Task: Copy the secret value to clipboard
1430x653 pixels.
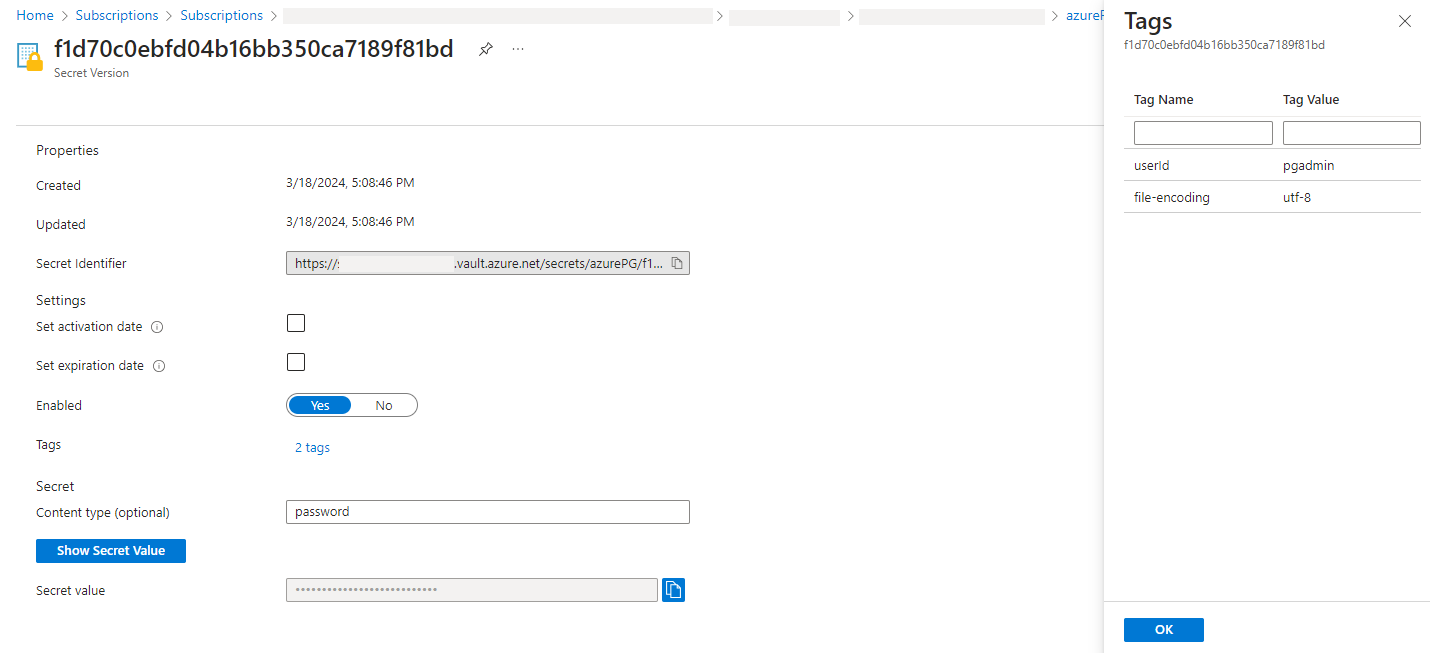Action: [x=673, y=590]
